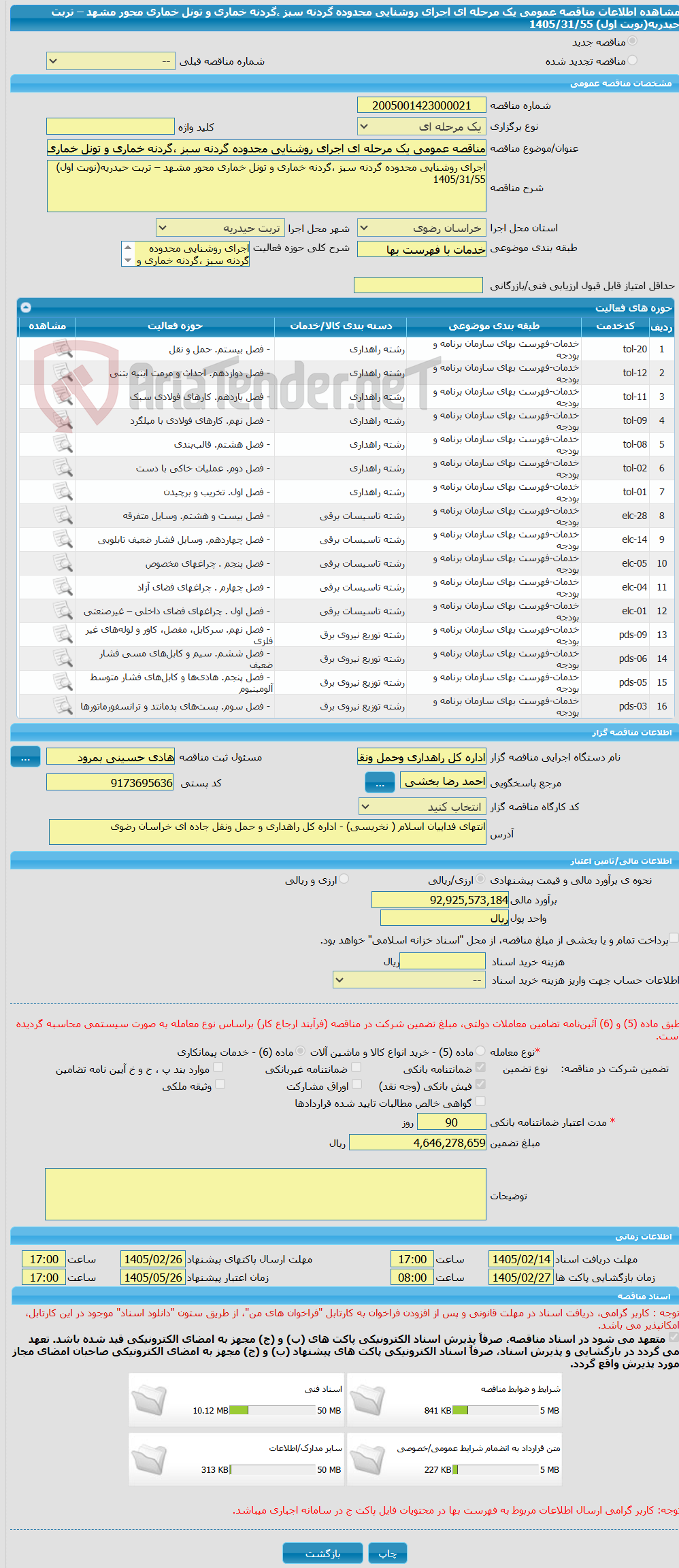
Task: Open view icon for row tol-01
Action: (x=63, y=492)
